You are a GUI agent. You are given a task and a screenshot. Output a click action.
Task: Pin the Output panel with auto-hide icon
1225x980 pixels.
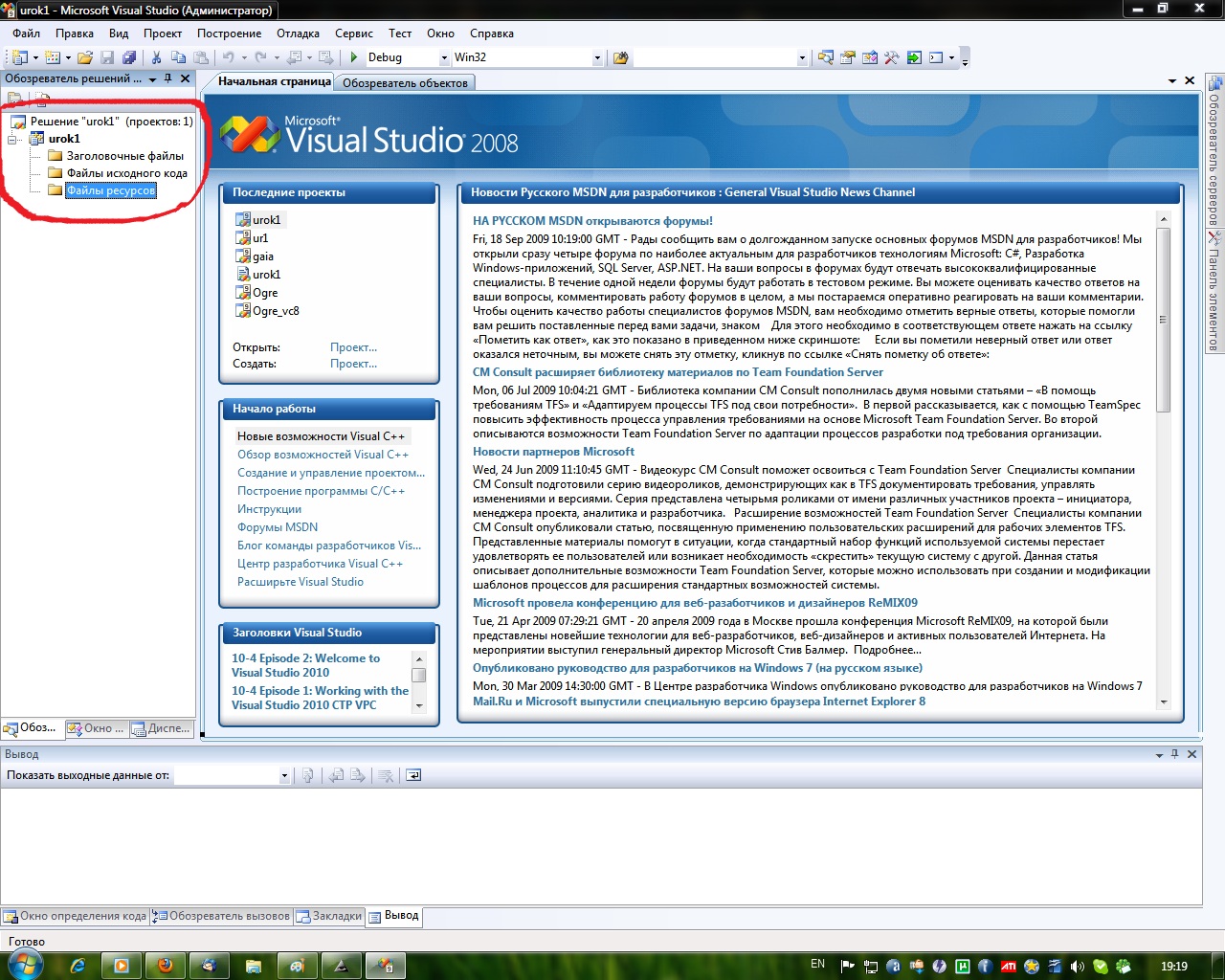(x=1175, y=754)
